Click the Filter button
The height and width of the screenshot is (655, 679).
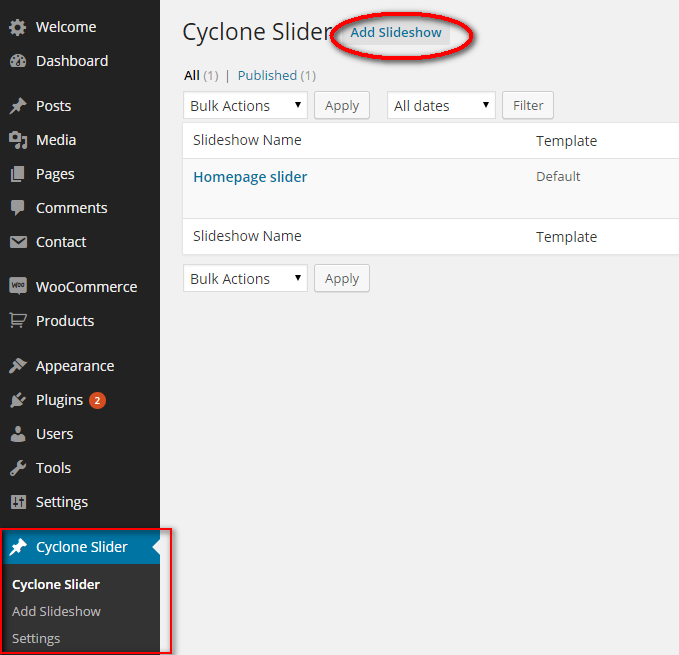(x=527, y=105)
